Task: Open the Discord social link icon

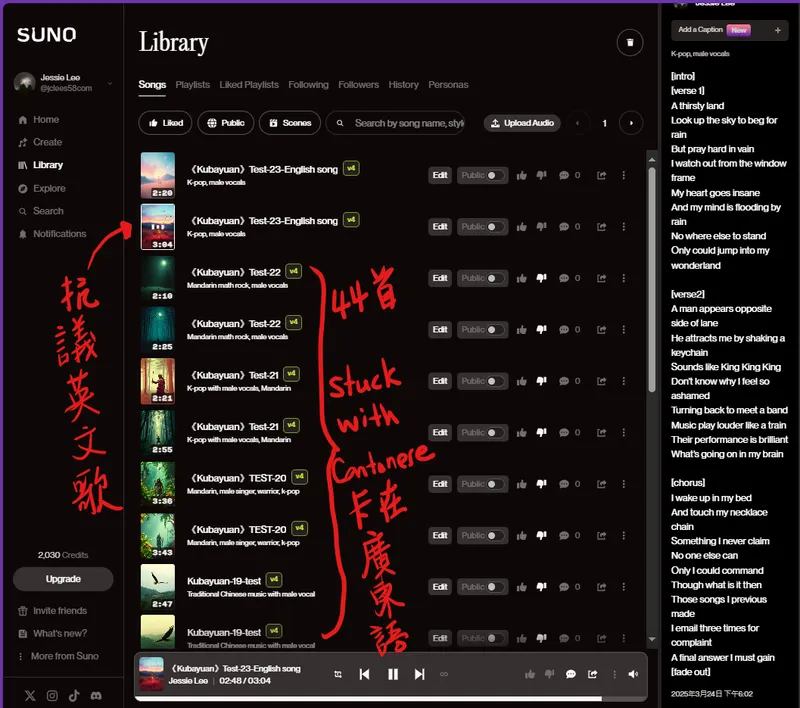Action: (x=96, y=696)
